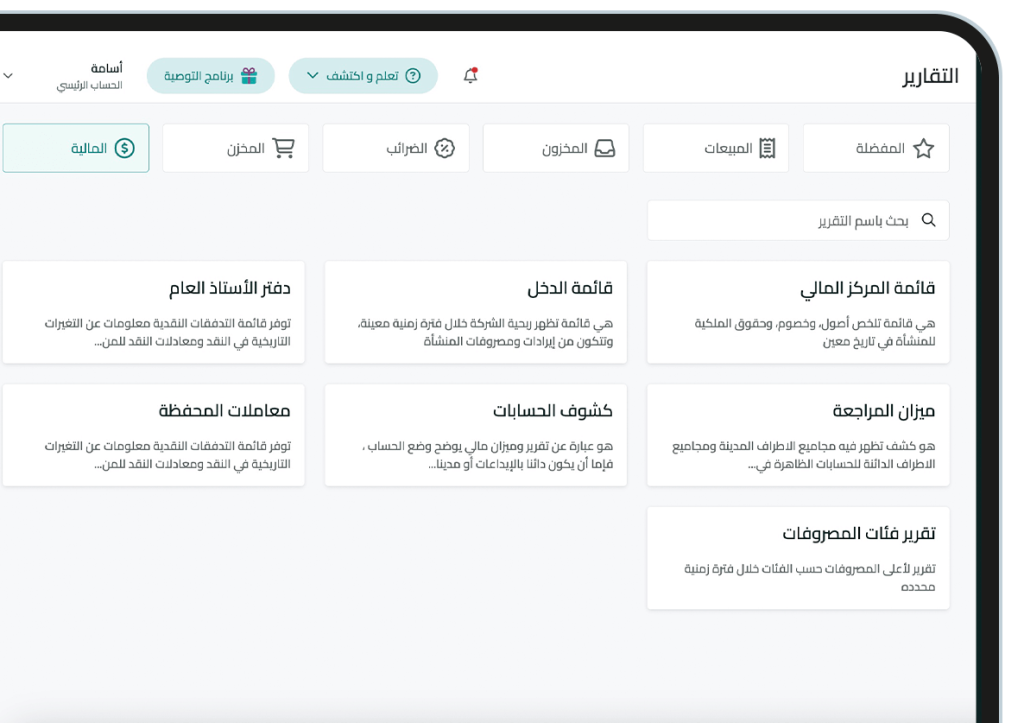Open the برنامج التوصية button
The width and height of the screenshot is (1024, 723).
tap(211, 76)
